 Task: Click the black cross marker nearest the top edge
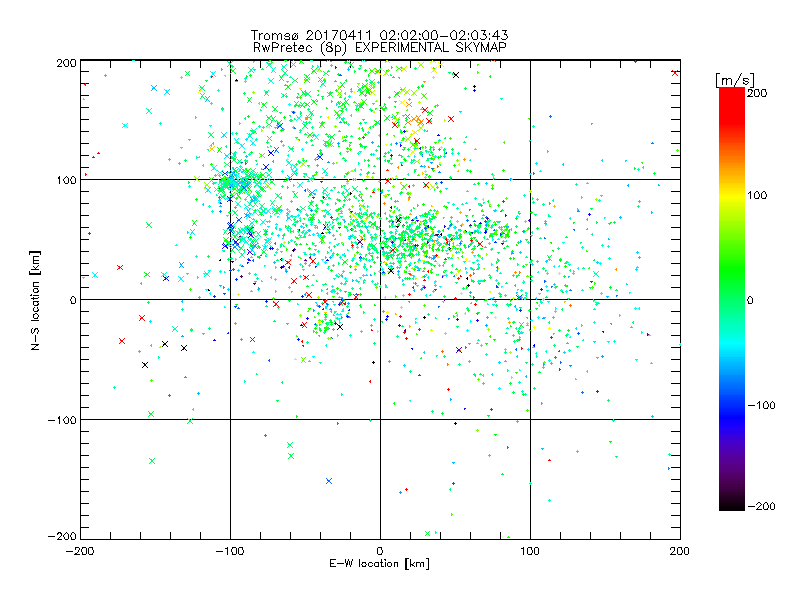(456, 75)
